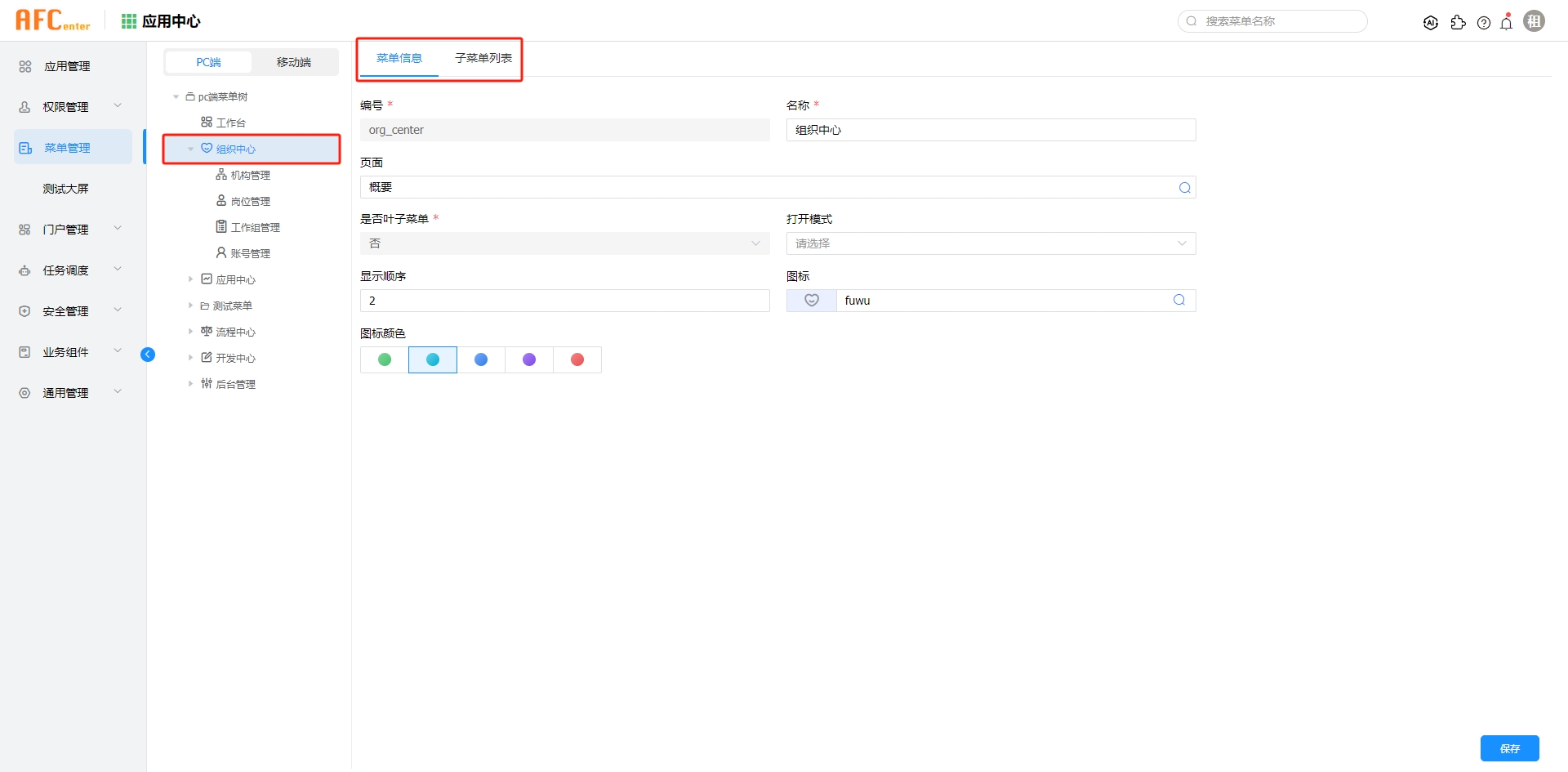Click the 安全管理 shield icon in sidebar
This screenshot has width=1568, height=772.
click(x=24, y=310)
